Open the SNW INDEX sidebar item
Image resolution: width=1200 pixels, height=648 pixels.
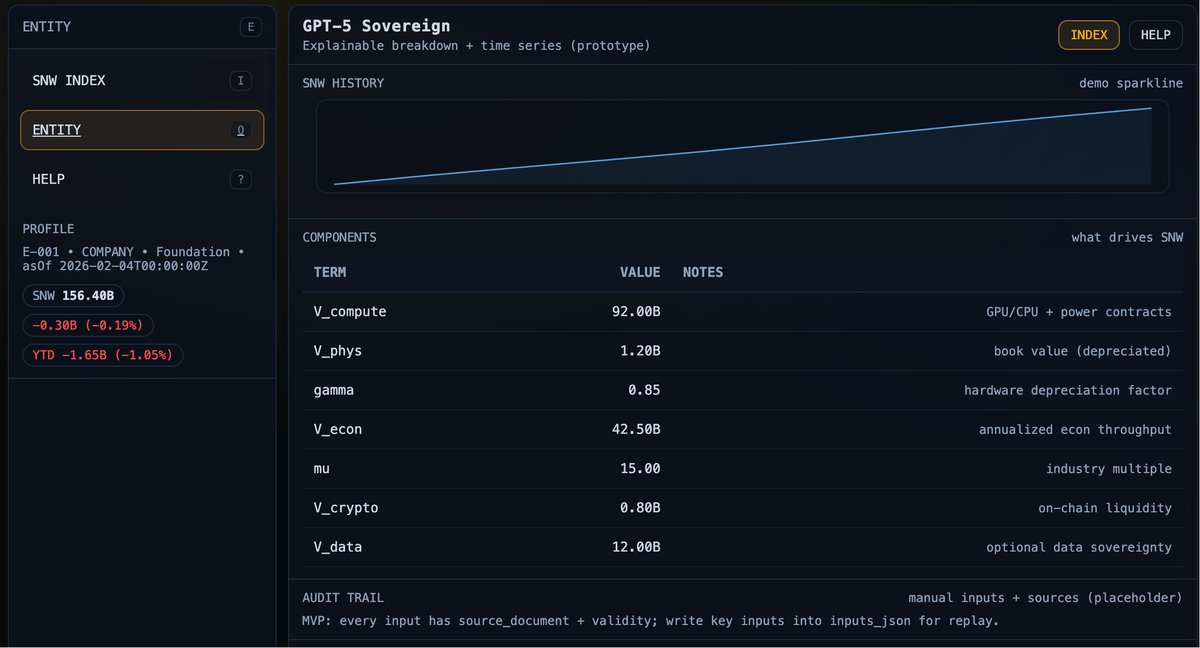click(x=142, y=81)
